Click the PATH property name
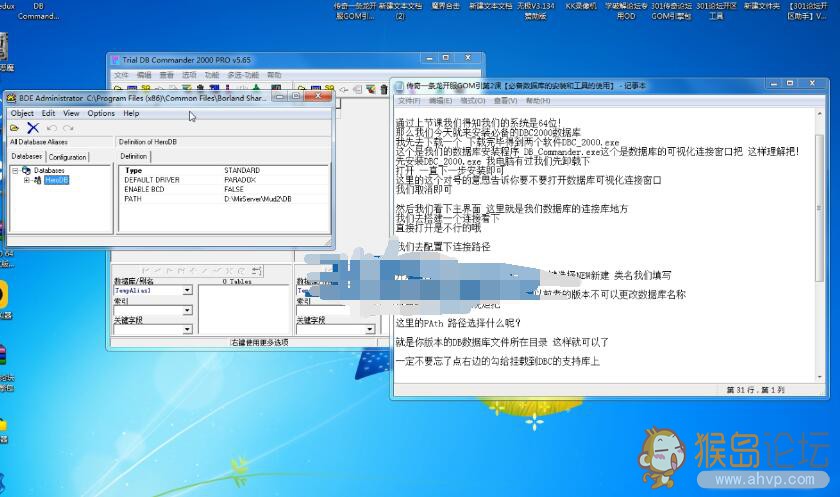This screenshot has width=840, height=497. coord(133,199)
